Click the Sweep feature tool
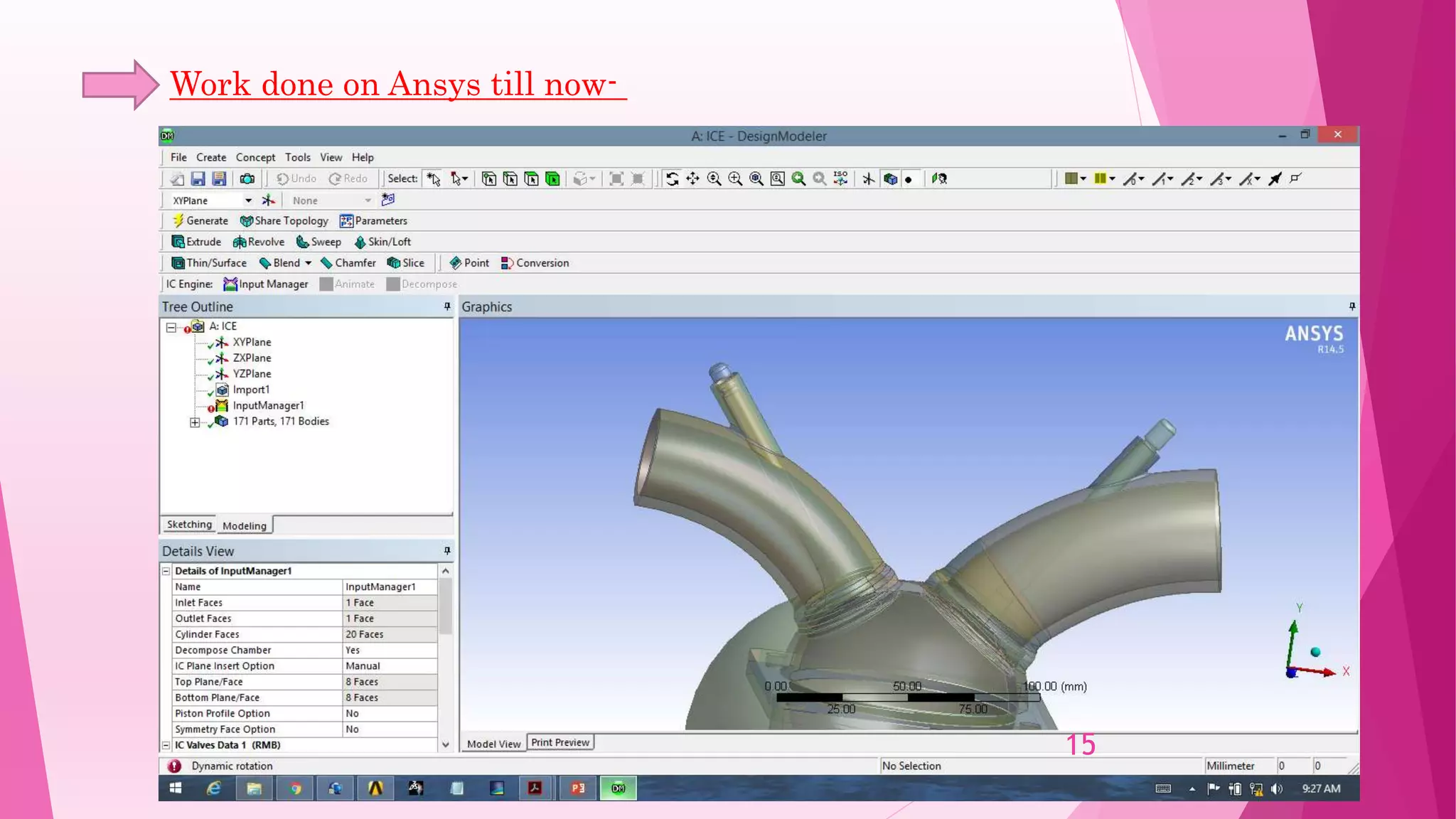Image resolution: width=1456 pixels, height=819 pixels. pyautogui.click(x=318, y=242)
